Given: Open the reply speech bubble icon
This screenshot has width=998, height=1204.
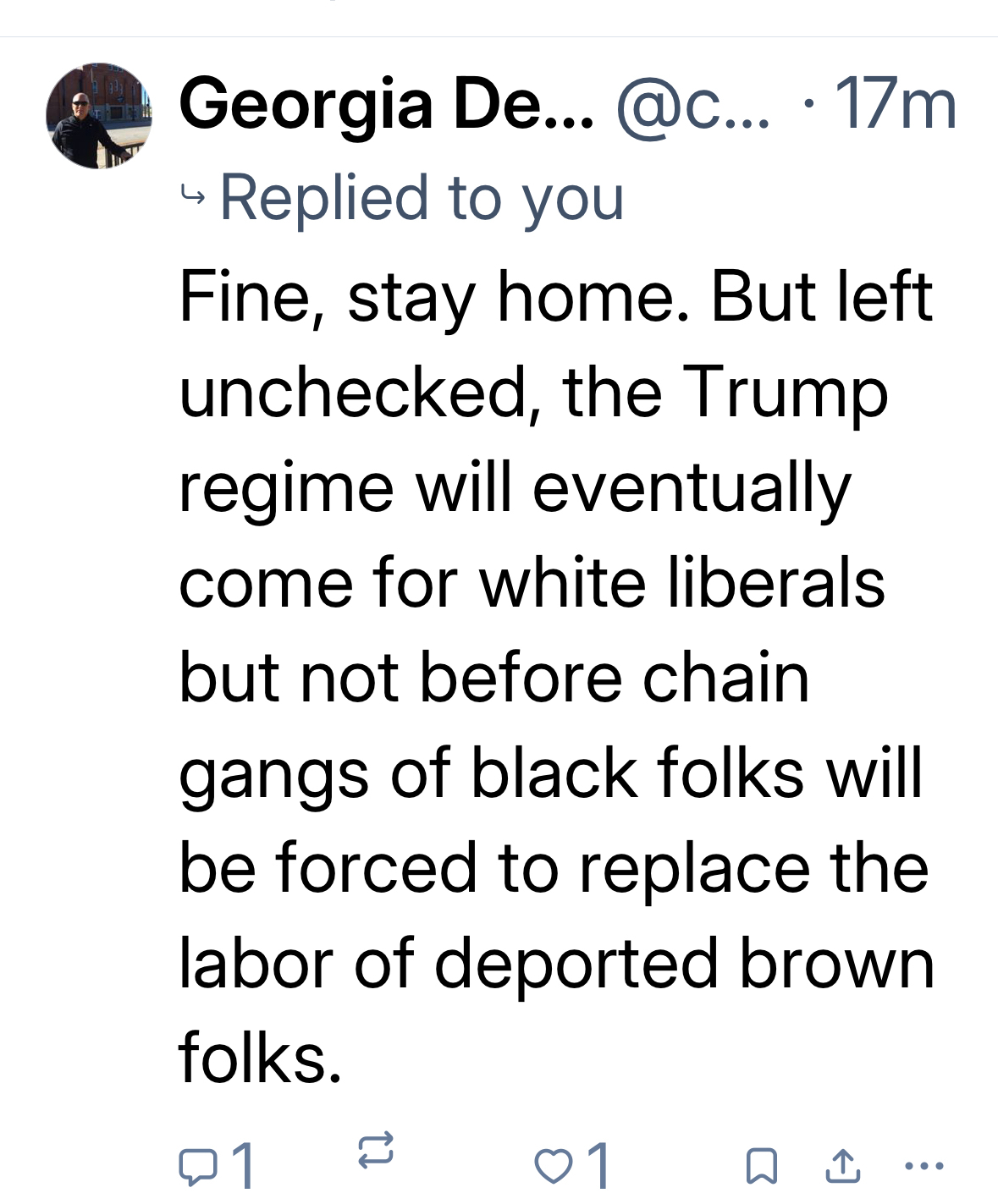Looking at the screenshot, I should point(197,1167).
